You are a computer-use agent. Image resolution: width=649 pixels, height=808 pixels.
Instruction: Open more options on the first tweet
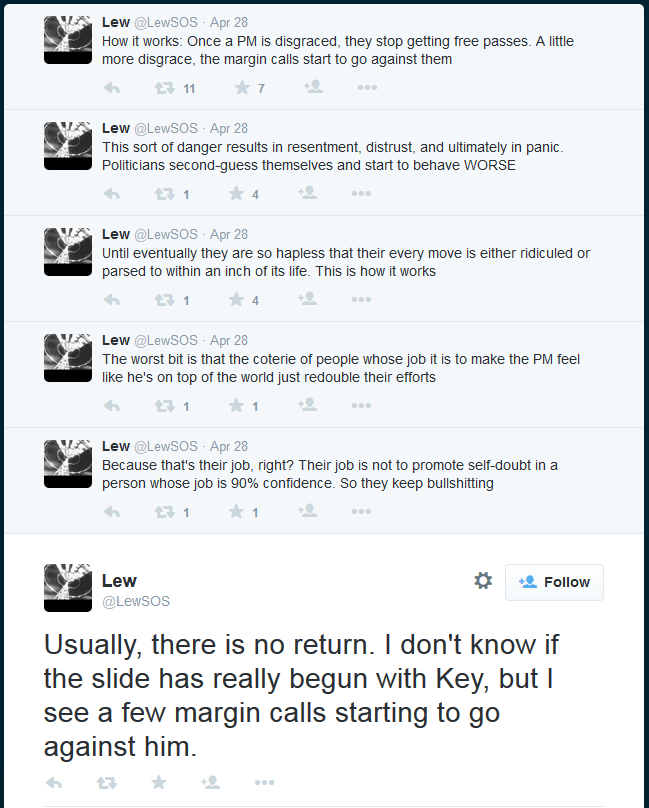point(366,87)
